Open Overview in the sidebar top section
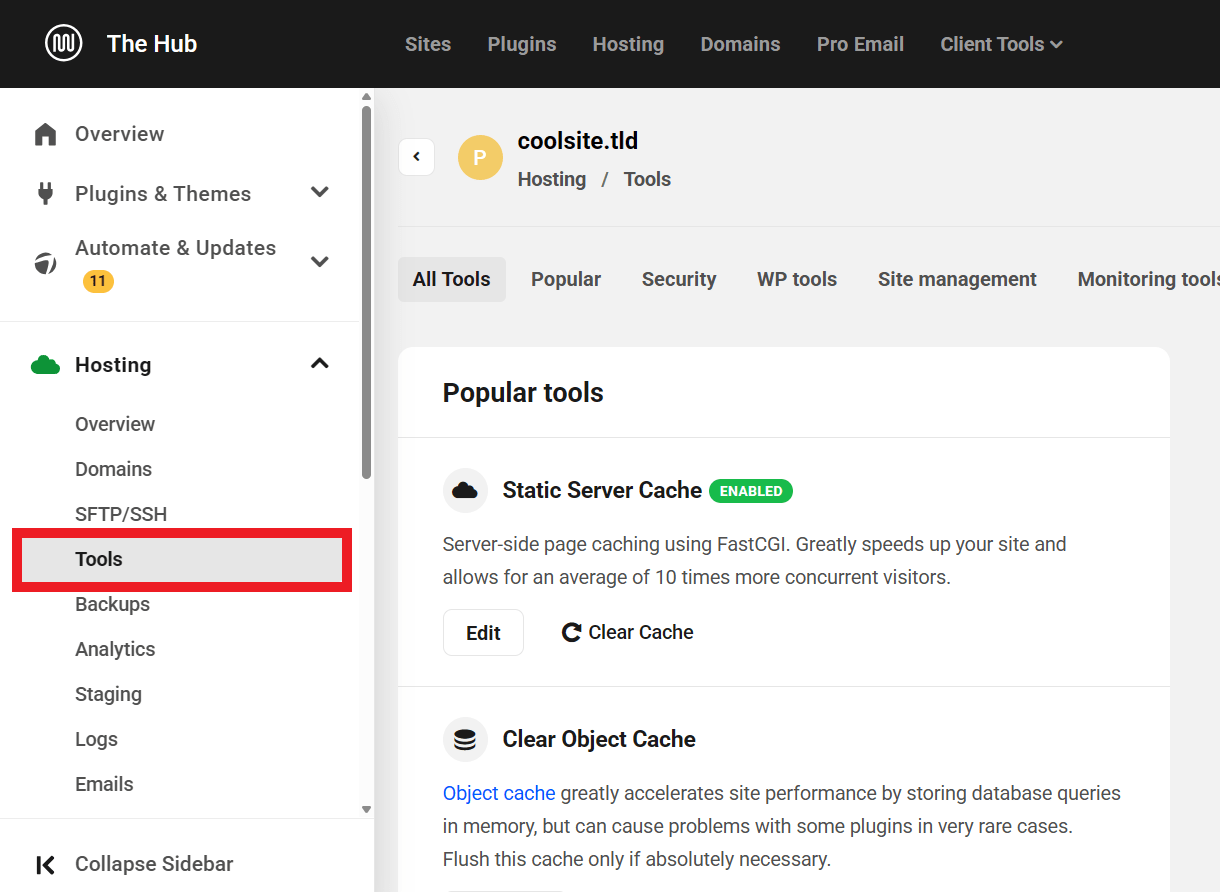Image resolution: width=1220 pixels, height=892 pixels. pyautogui.click(x=120, y=134)
